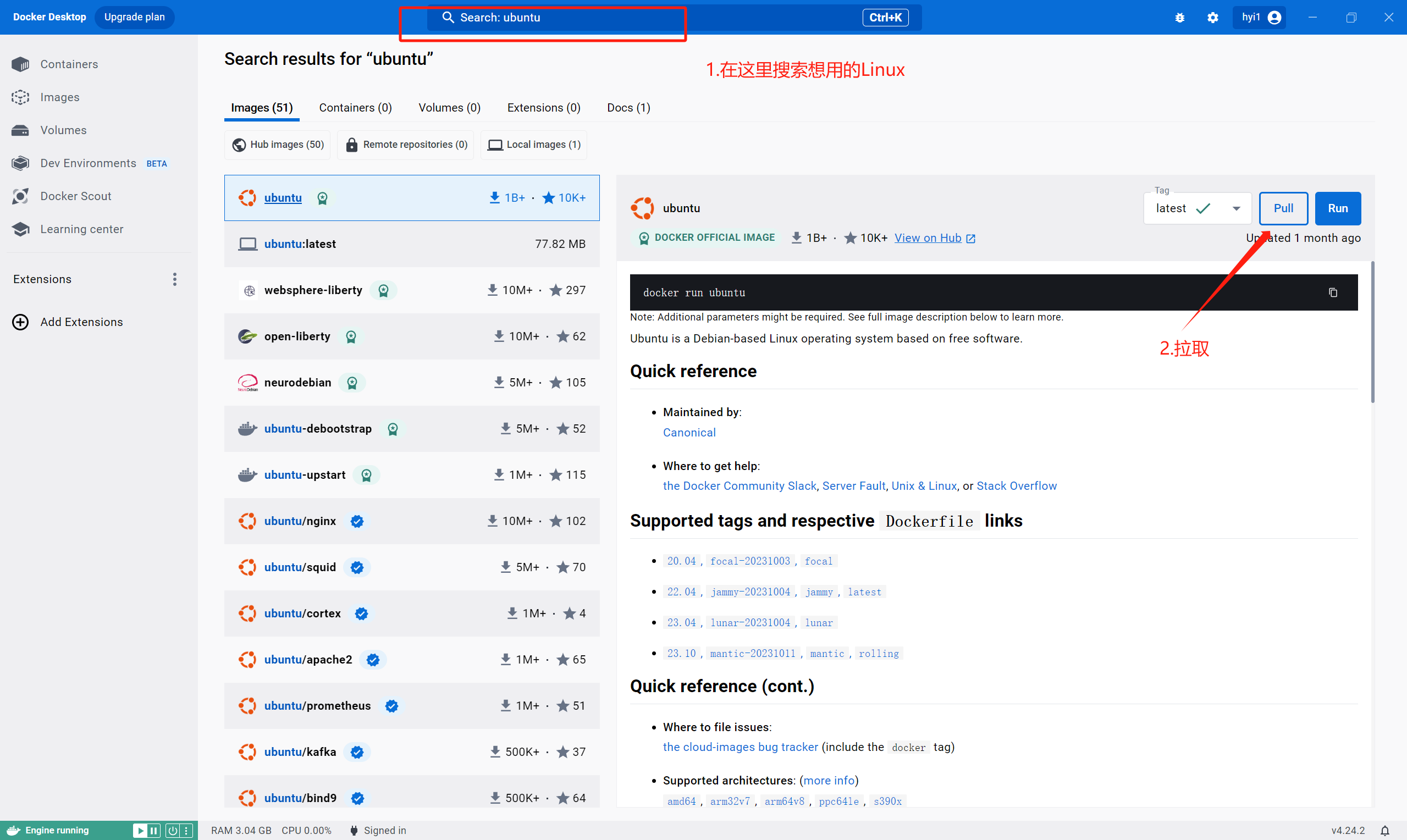
Task: Switch to the Extensions (0) tab
Action: click(x=543, y=108)
